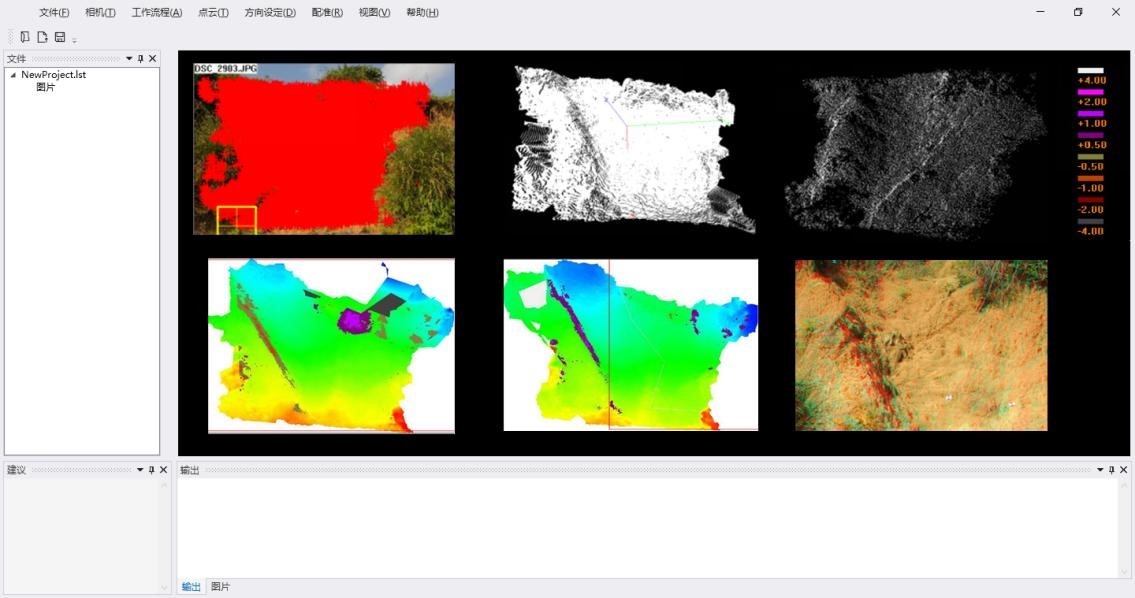Pin the 建议 panel with the pushpin icon
The width and height of the screenshot is (1135, 598).
click(152, 470)
